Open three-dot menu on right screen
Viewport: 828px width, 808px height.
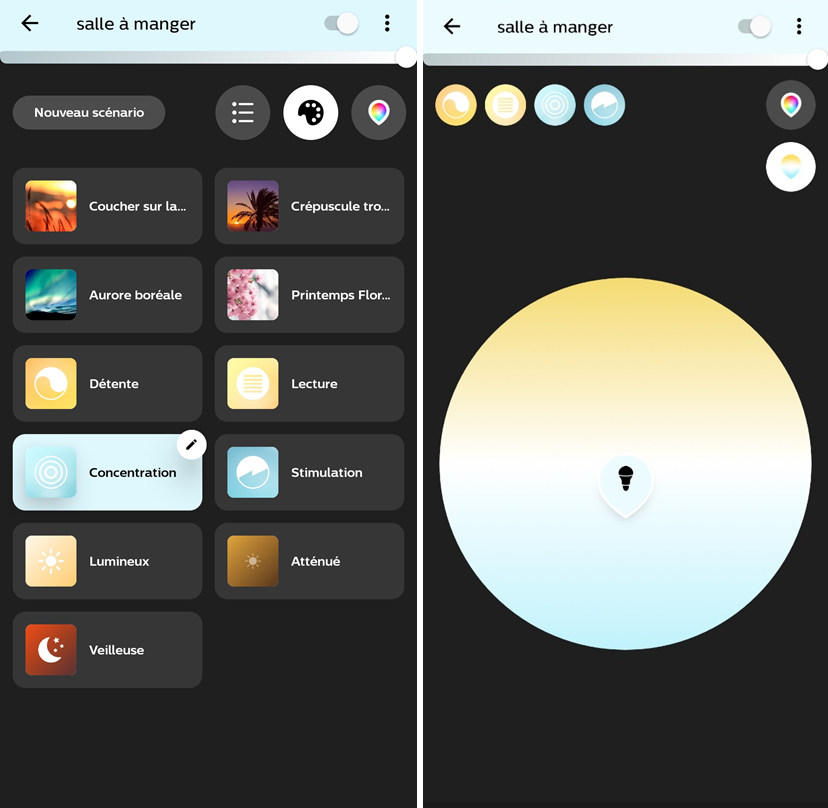[799, 26]
